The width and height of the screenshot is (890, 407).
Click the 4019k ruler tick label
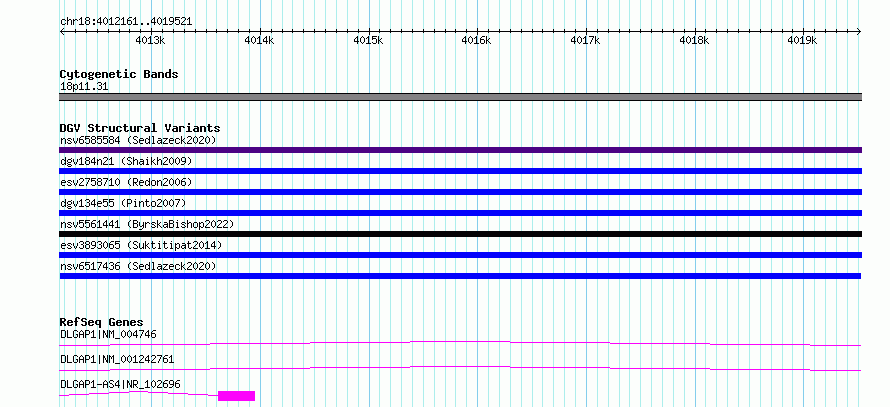803,40
